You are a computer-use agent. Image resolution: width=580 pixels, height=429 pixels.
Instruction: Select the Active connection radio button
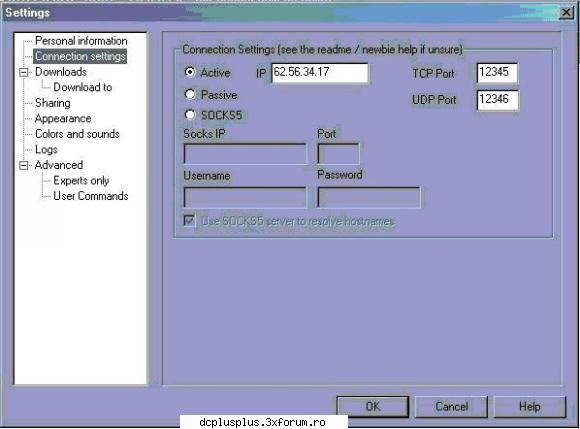tap(190, 72)
